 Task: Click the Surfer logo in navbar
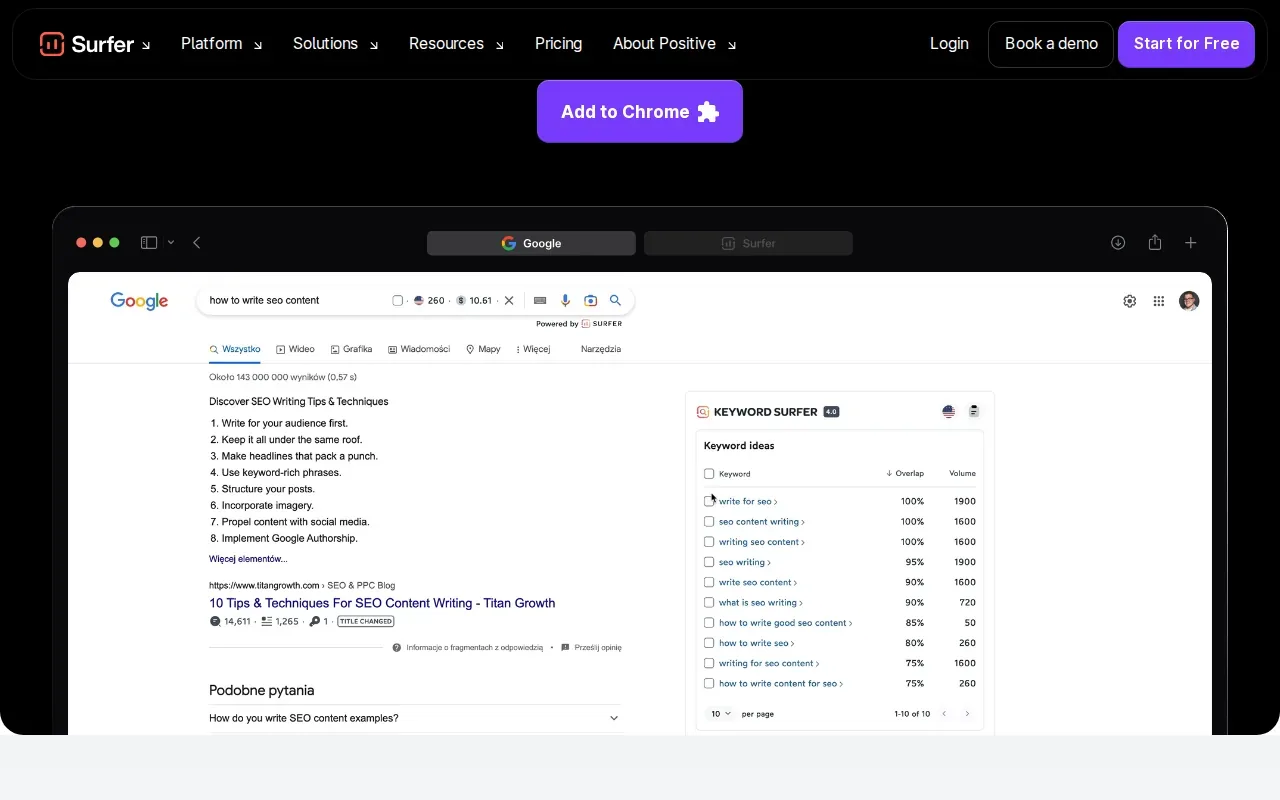[87, 44]
